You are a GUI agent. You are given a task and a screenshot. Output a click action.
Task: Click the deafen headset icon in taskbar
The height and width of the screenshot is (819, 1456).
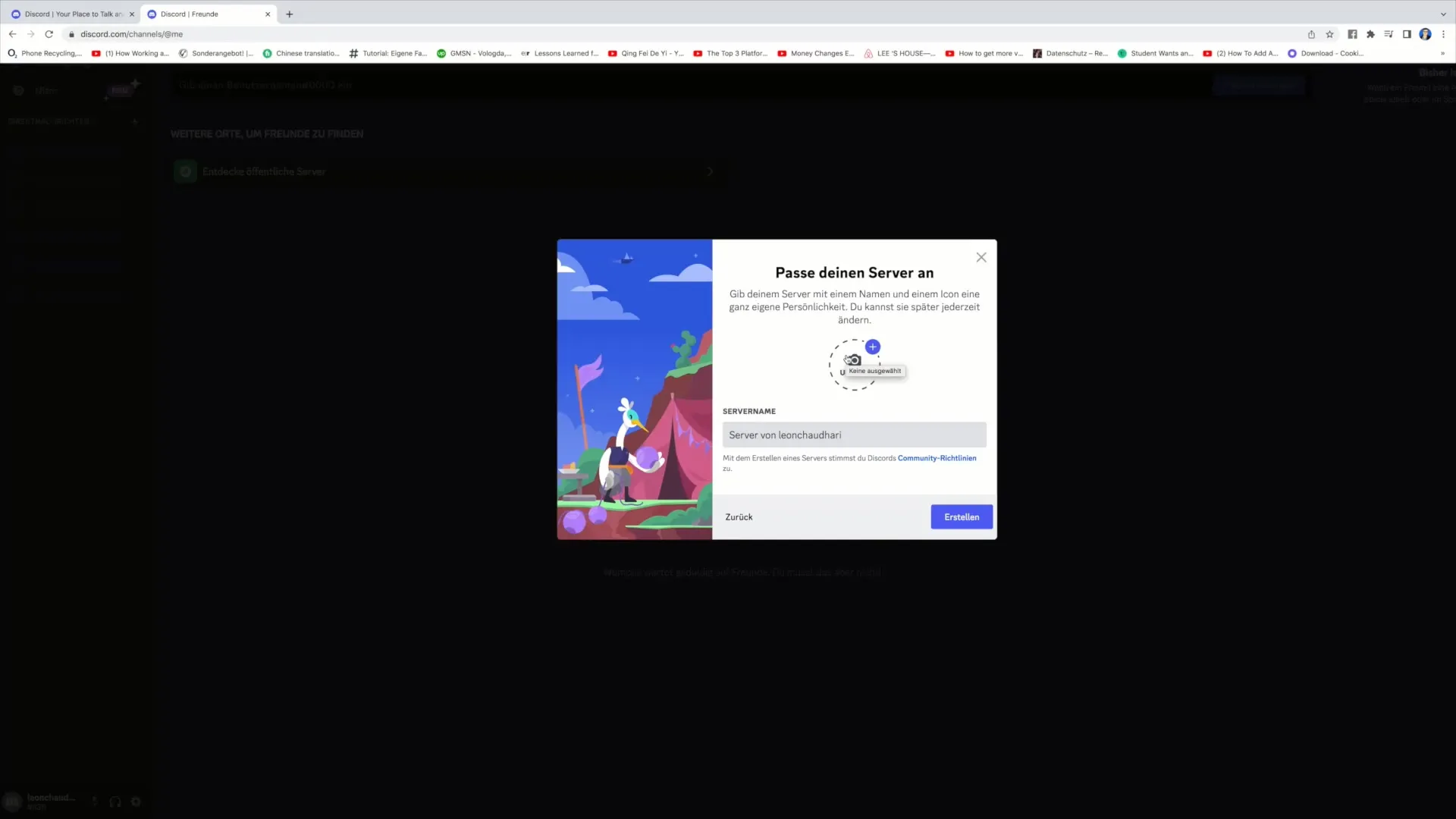click(x=114, y=801)
